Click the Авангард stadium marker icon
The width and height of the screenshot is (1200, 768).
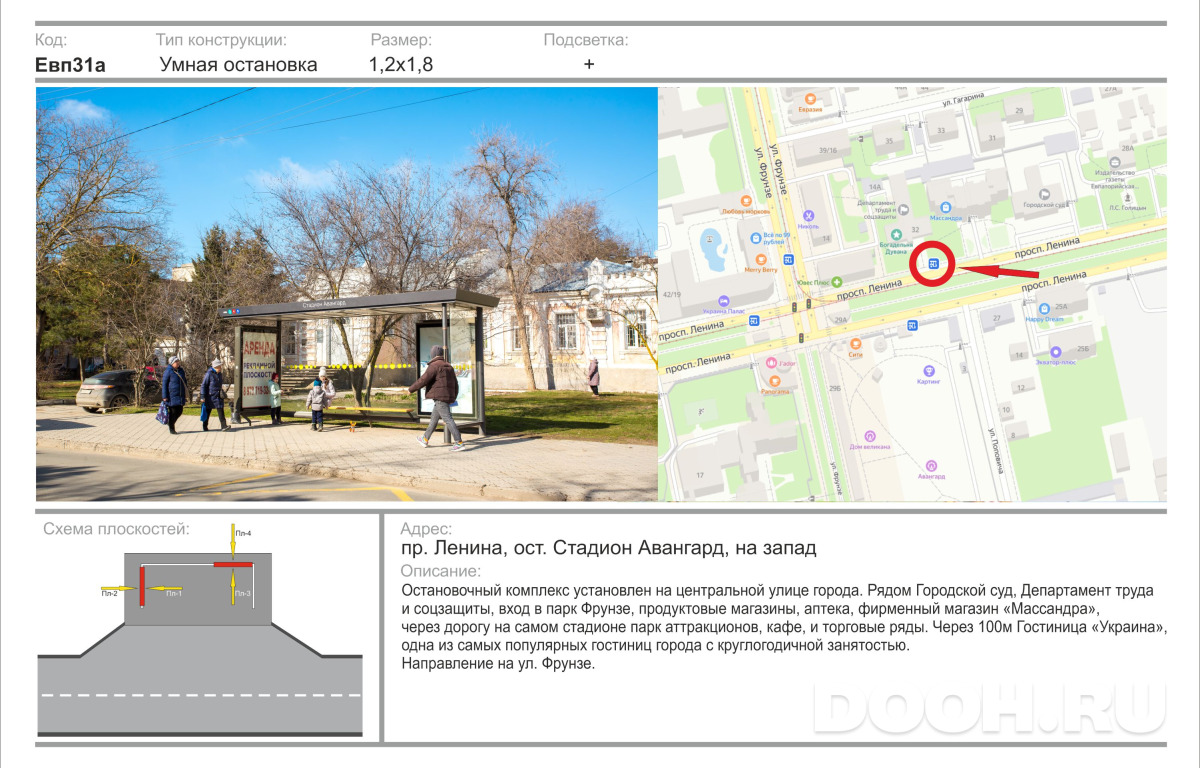(932, 465)
